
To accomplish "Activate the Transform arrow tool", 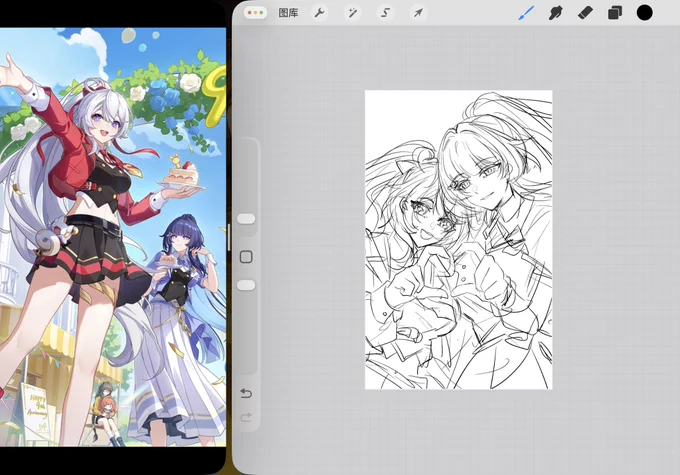I will [x=418, y=13].
